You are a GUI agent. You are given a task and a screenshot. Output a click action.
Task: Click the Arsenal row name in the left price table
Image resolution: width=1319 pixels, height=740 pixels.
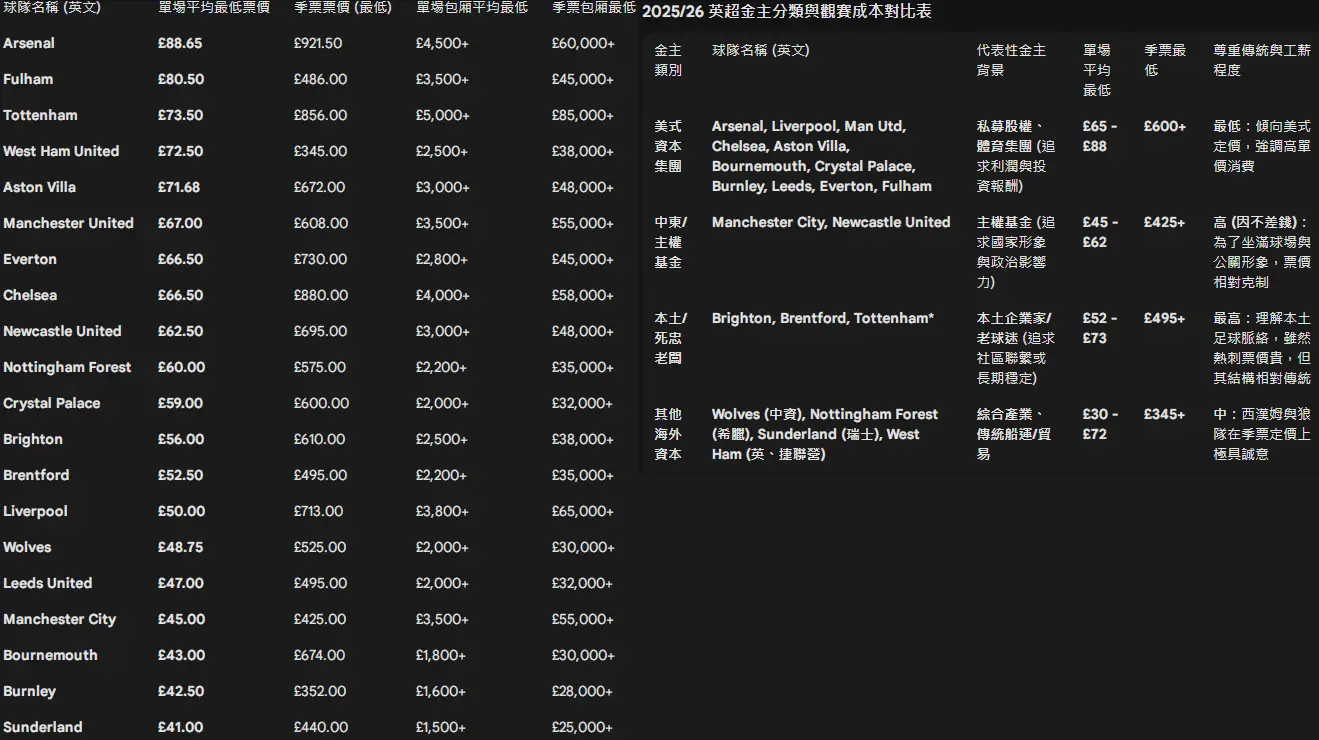29,43
